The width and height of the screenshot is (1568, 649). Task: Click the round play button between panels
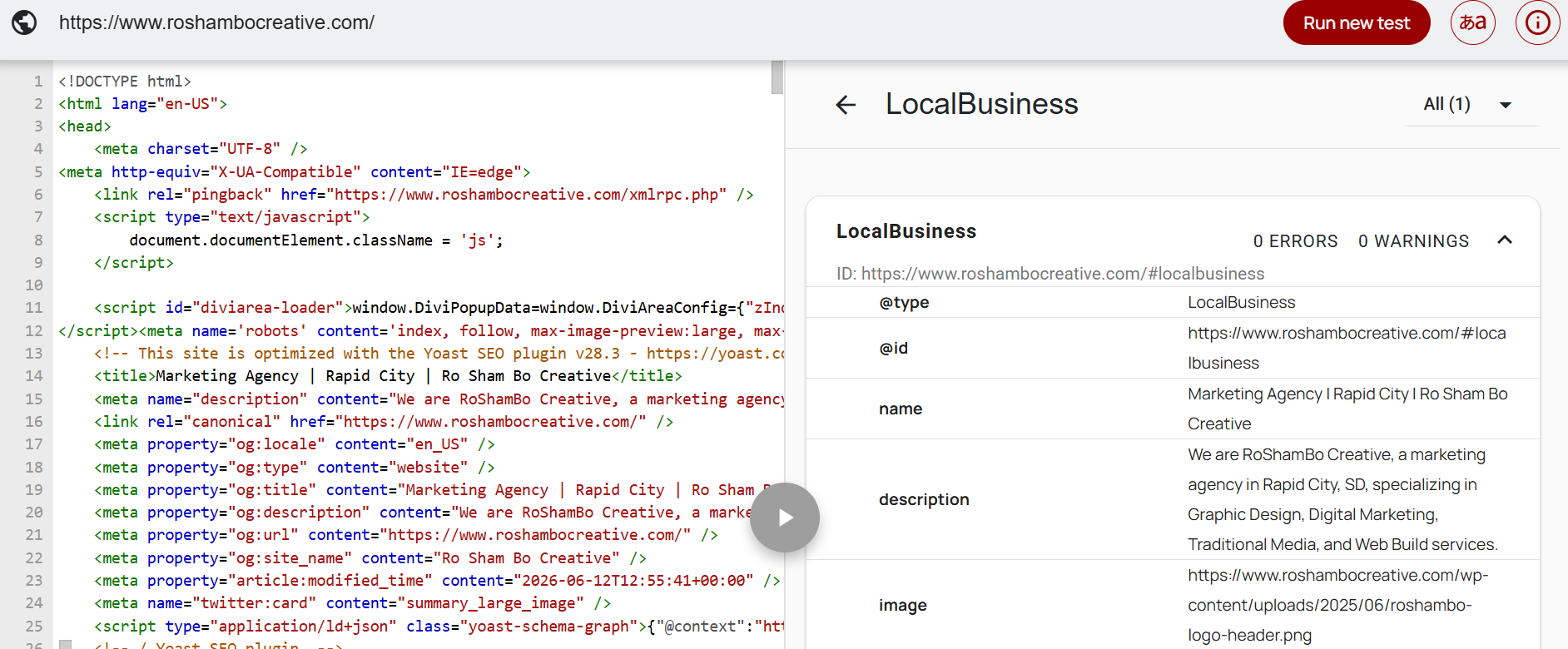(785, 518)
